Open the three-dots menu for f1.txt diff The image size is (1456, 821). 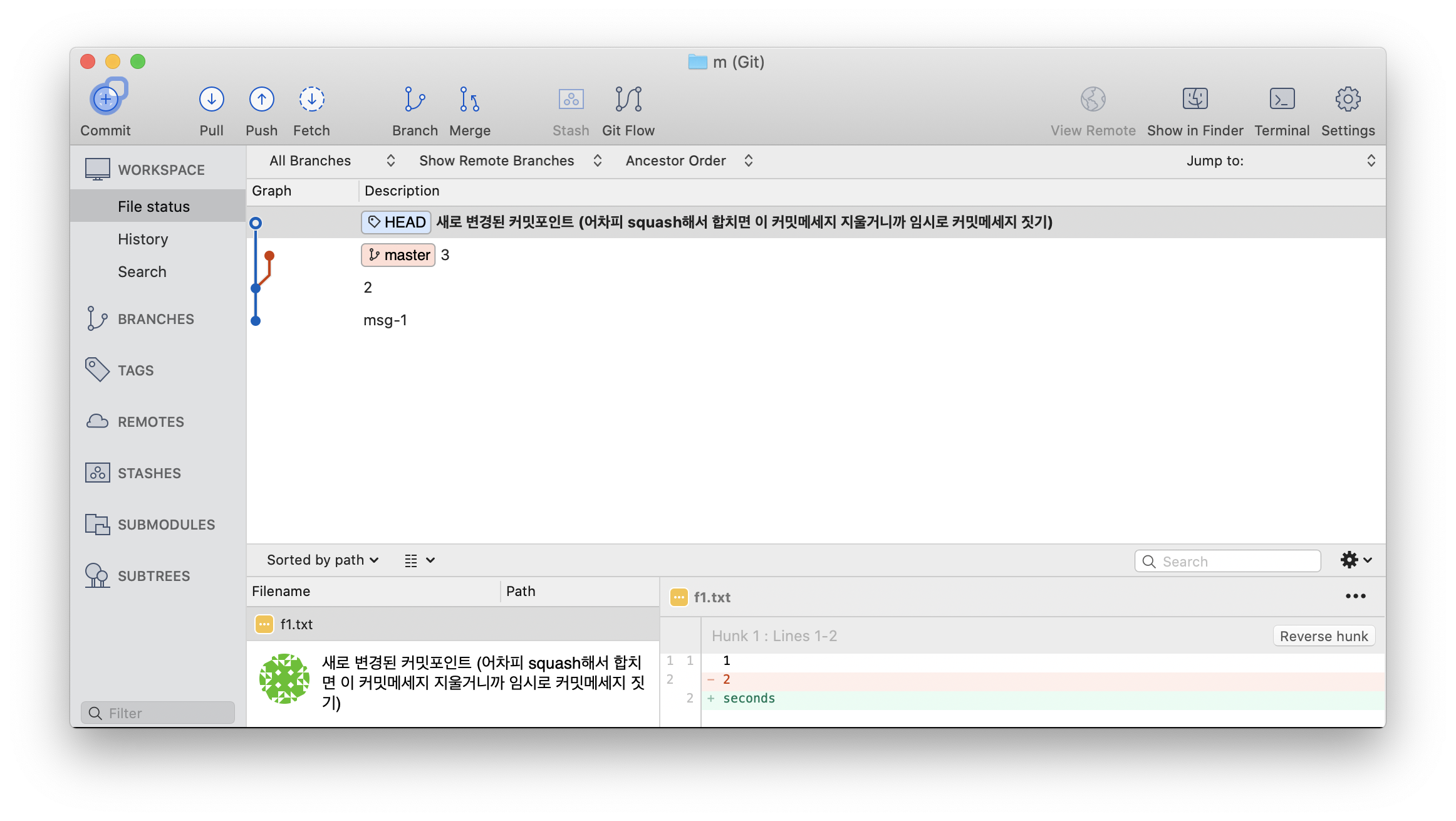coord(1355,597)
